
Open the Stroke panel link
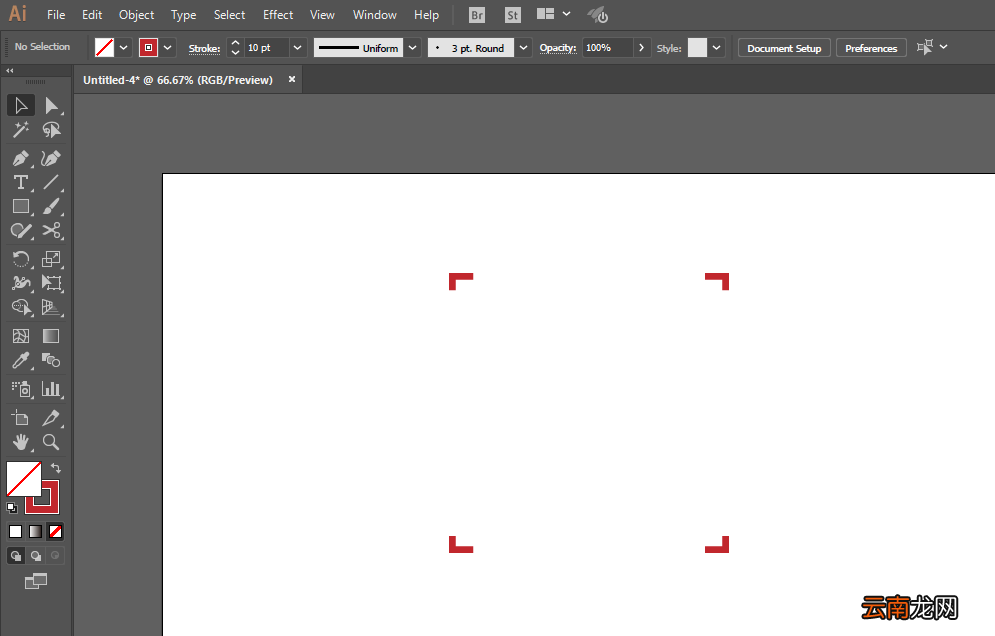coord(204,48)
